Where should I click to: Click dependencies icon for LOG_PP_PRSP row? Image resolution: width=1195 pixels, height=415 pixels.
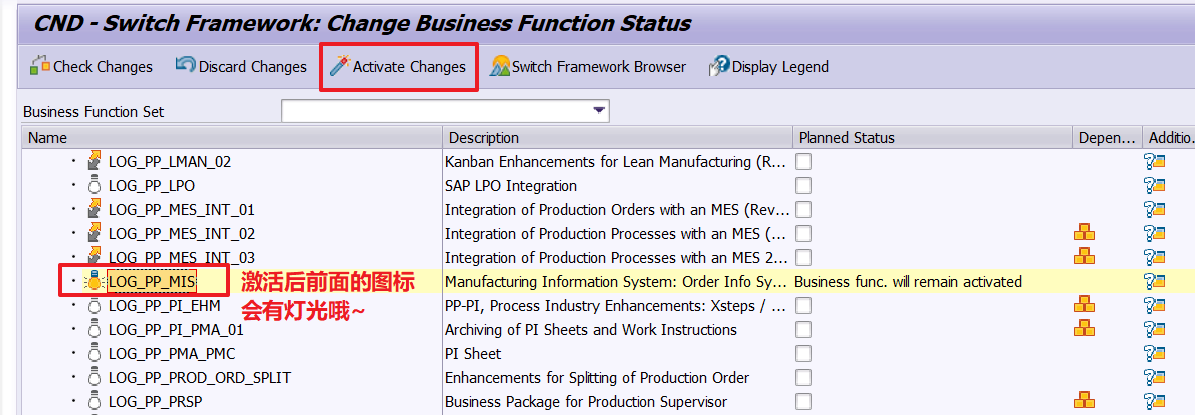click(1085, 401)
